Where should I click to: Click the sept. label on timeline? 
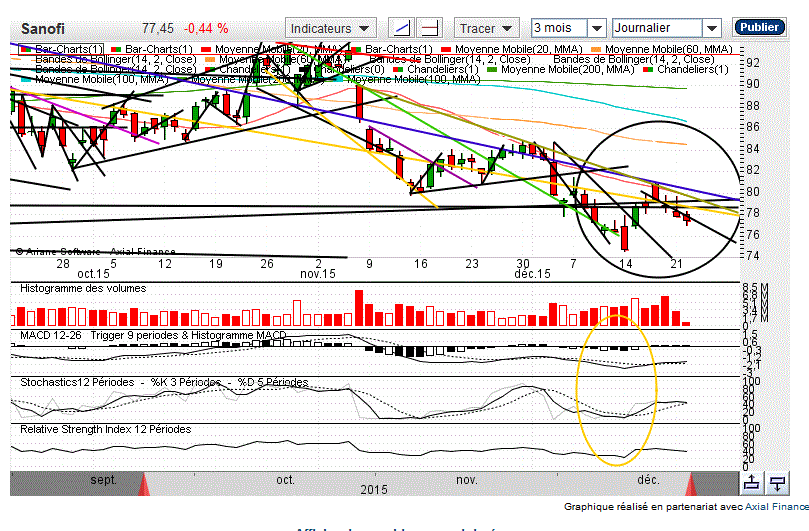(x=103, y=479)
